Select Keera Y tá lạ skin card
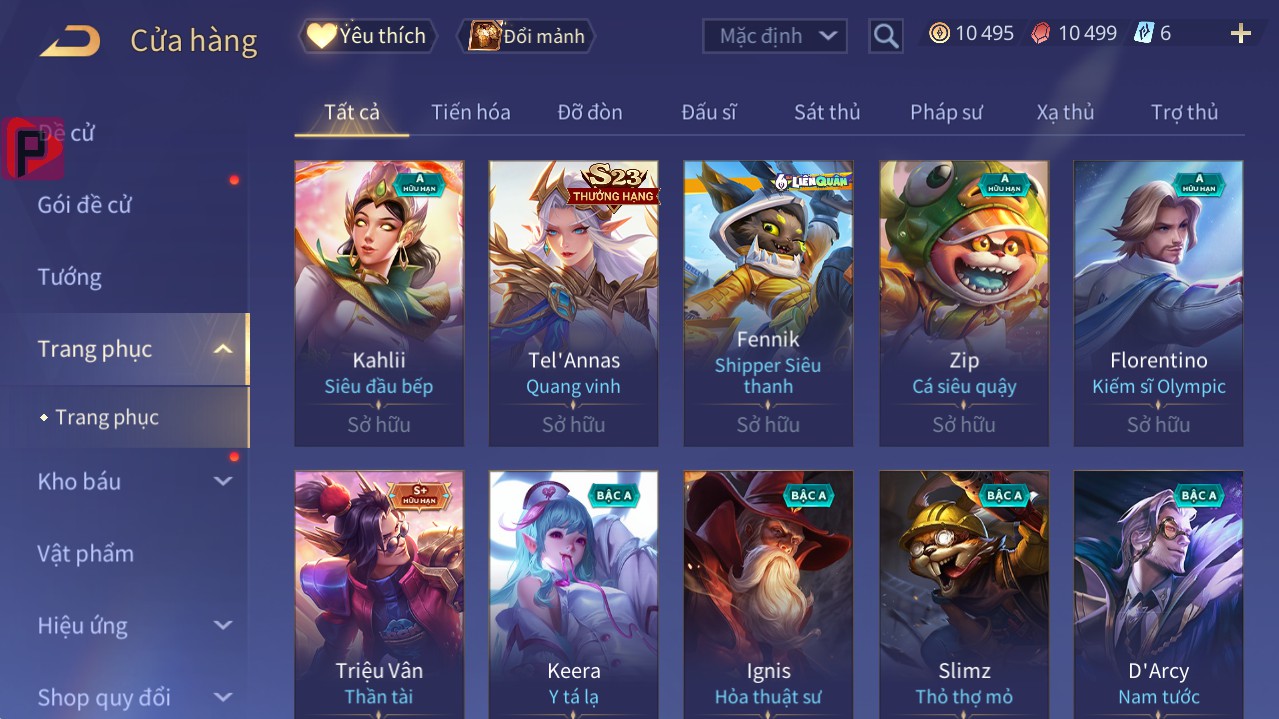Image resolution: width=1279 pixels, height=719 pixels. pos(573,594)
